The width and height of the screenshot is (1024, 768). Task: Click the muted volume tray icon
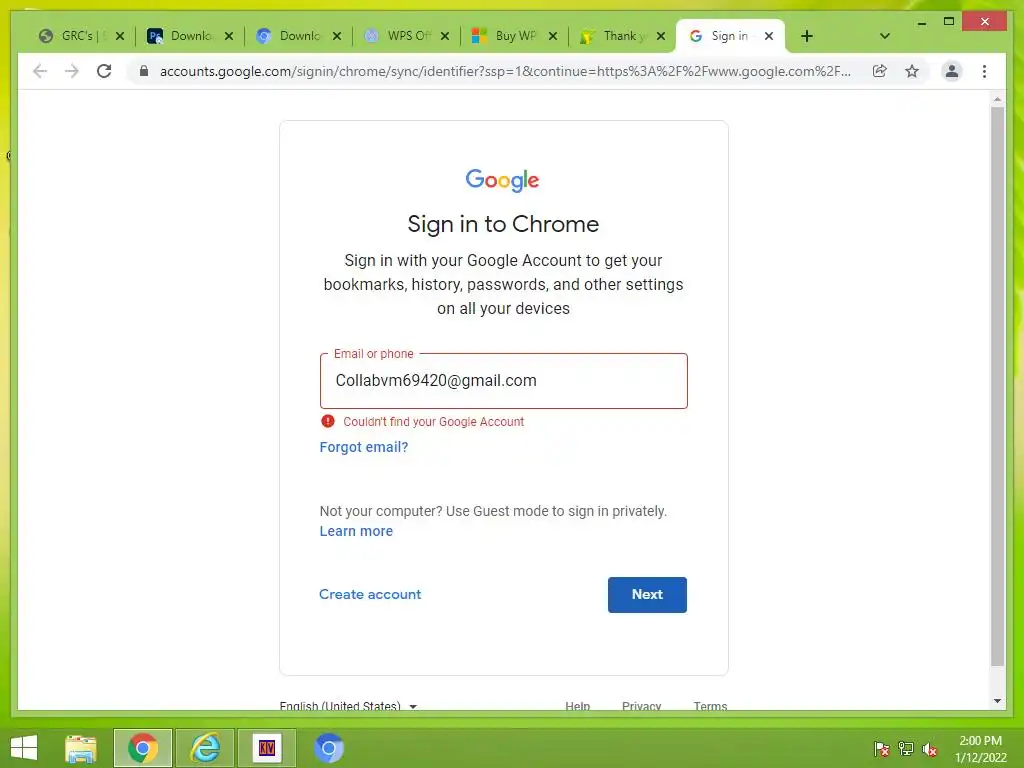click(930, 748)
